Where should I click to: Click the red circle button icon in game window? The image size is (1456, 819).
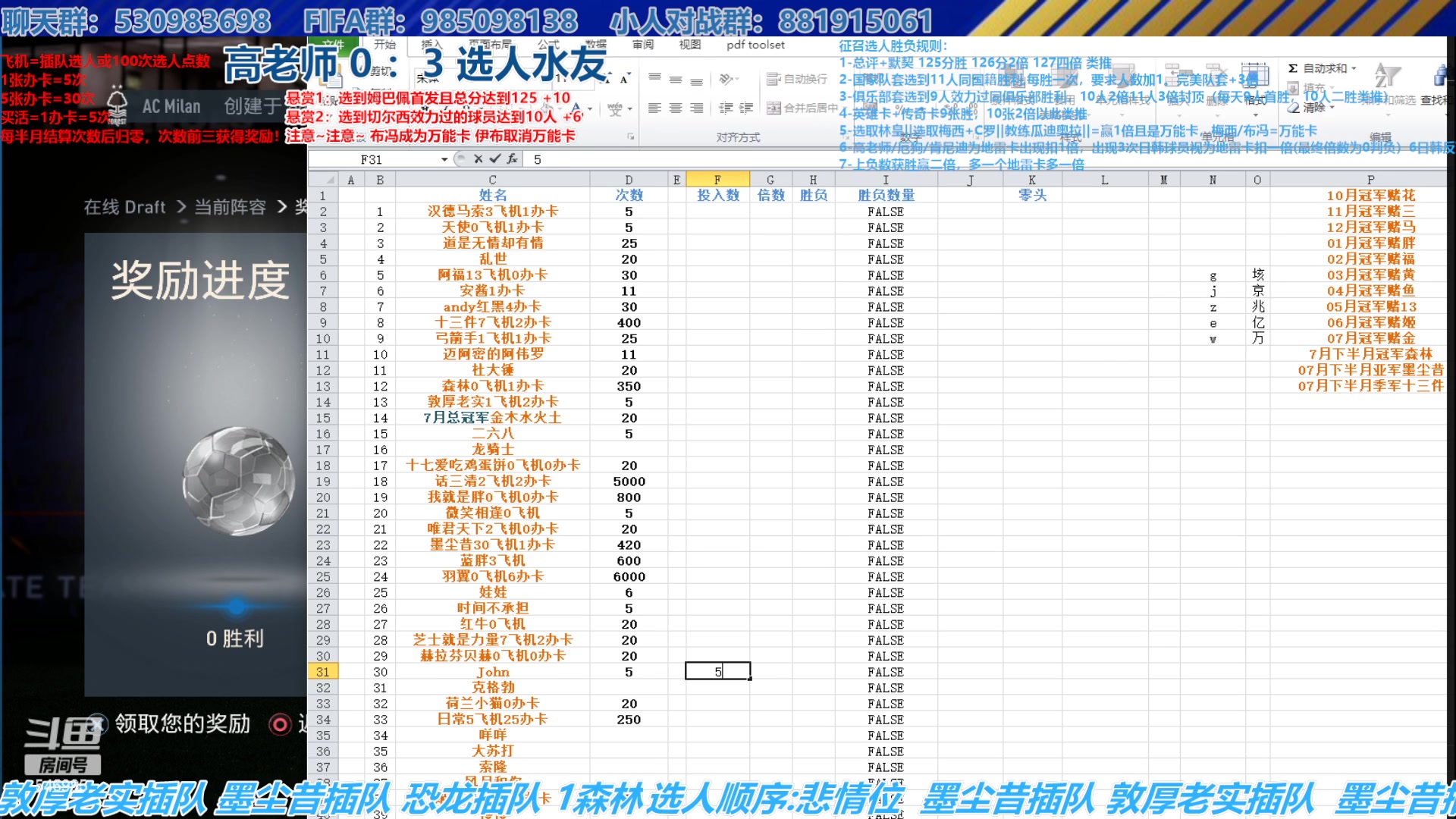pos(280,724)
